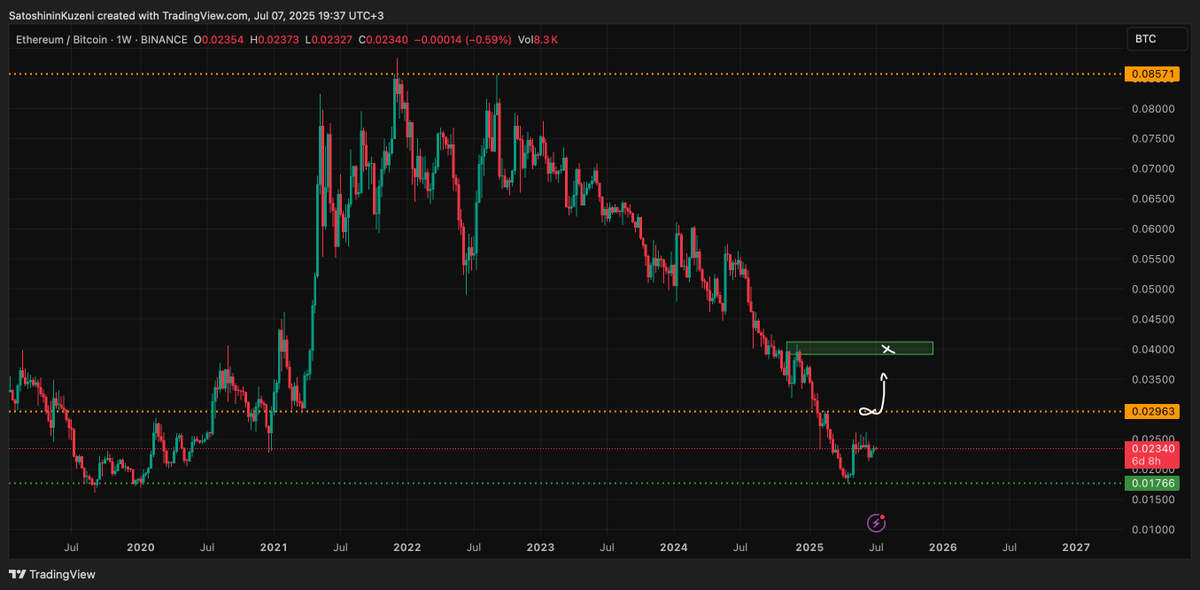Image resolution: width=1200 pixels, height=590 pixels.
Task: Click the 0.03500 price axis tick
Action: coord(1152,380)
